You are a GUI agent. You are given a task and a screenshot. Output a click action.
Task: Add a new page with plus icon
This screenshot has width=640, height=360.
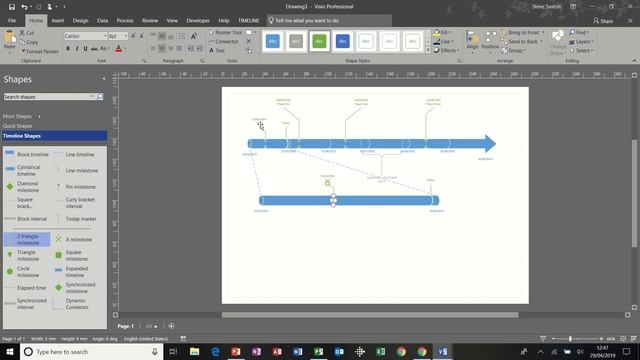coord(171,326)
